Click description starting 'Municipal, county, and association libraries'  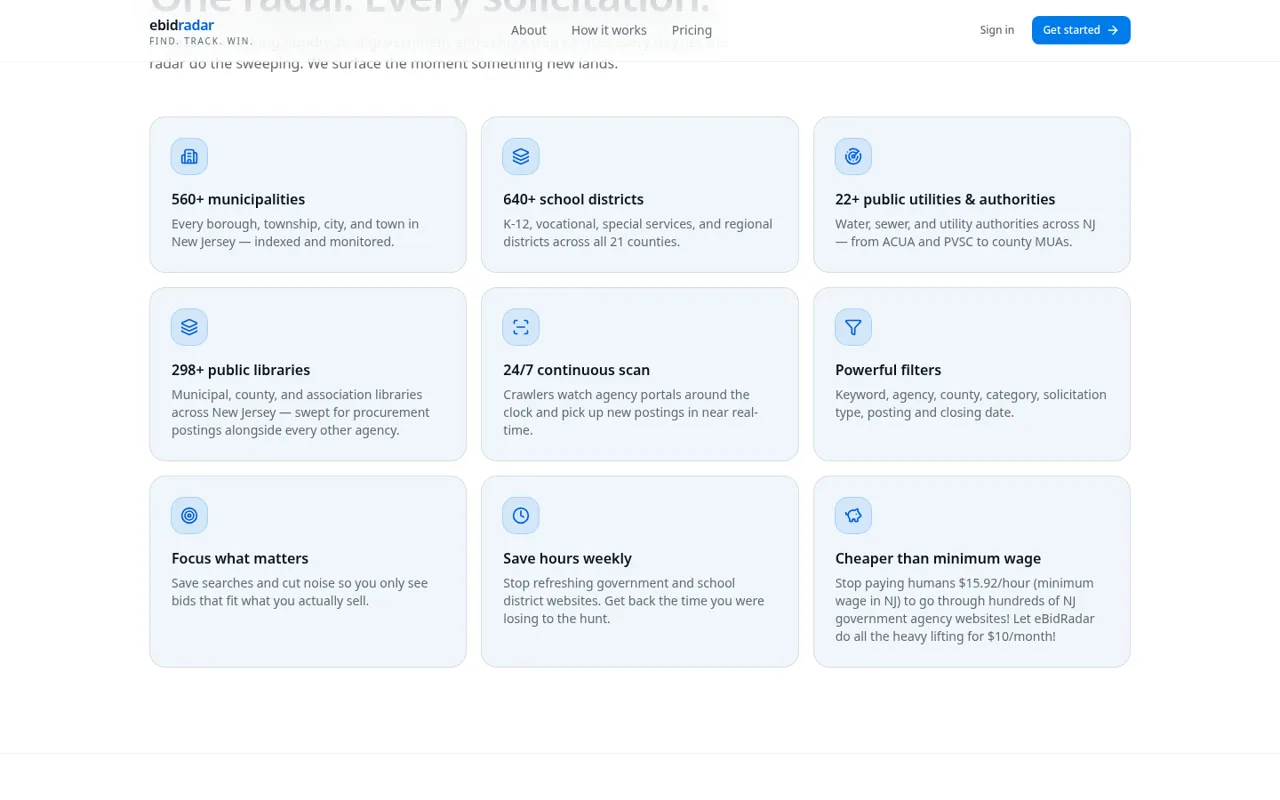point(301,412)
